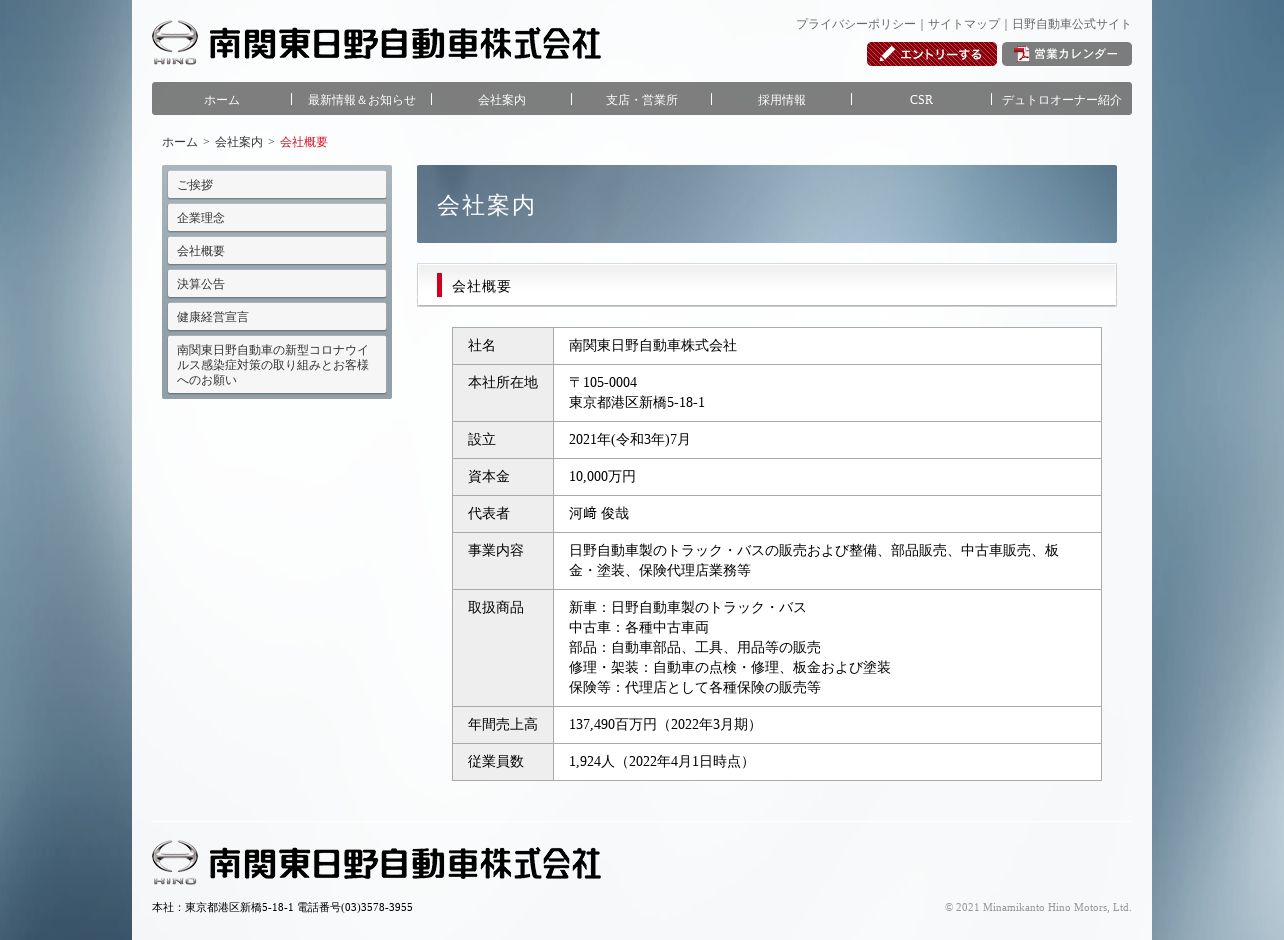Open the サイトマップ link

964,24
